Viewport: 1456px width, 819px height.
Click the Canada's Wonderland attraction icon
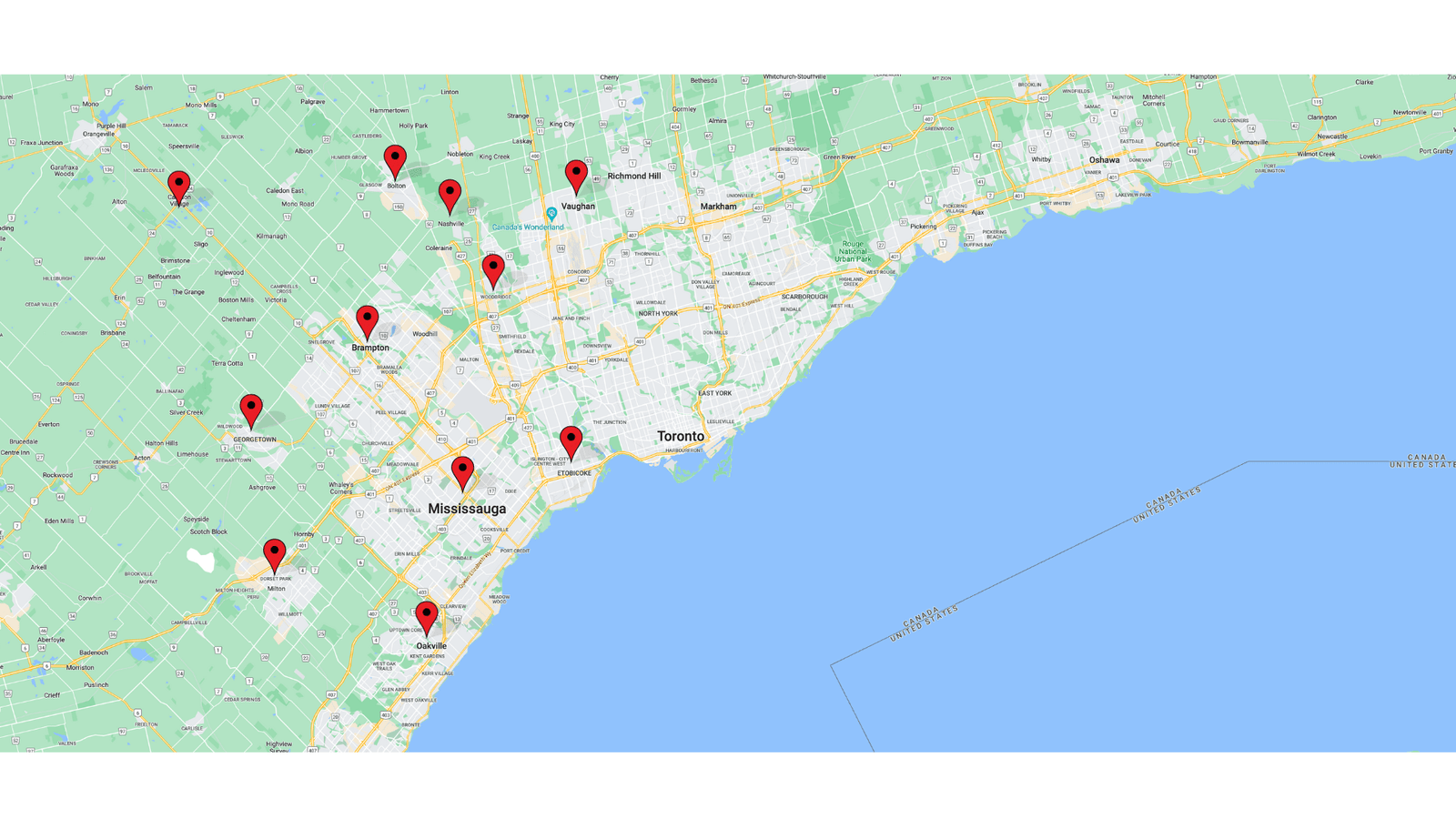[x=551, y=214]
